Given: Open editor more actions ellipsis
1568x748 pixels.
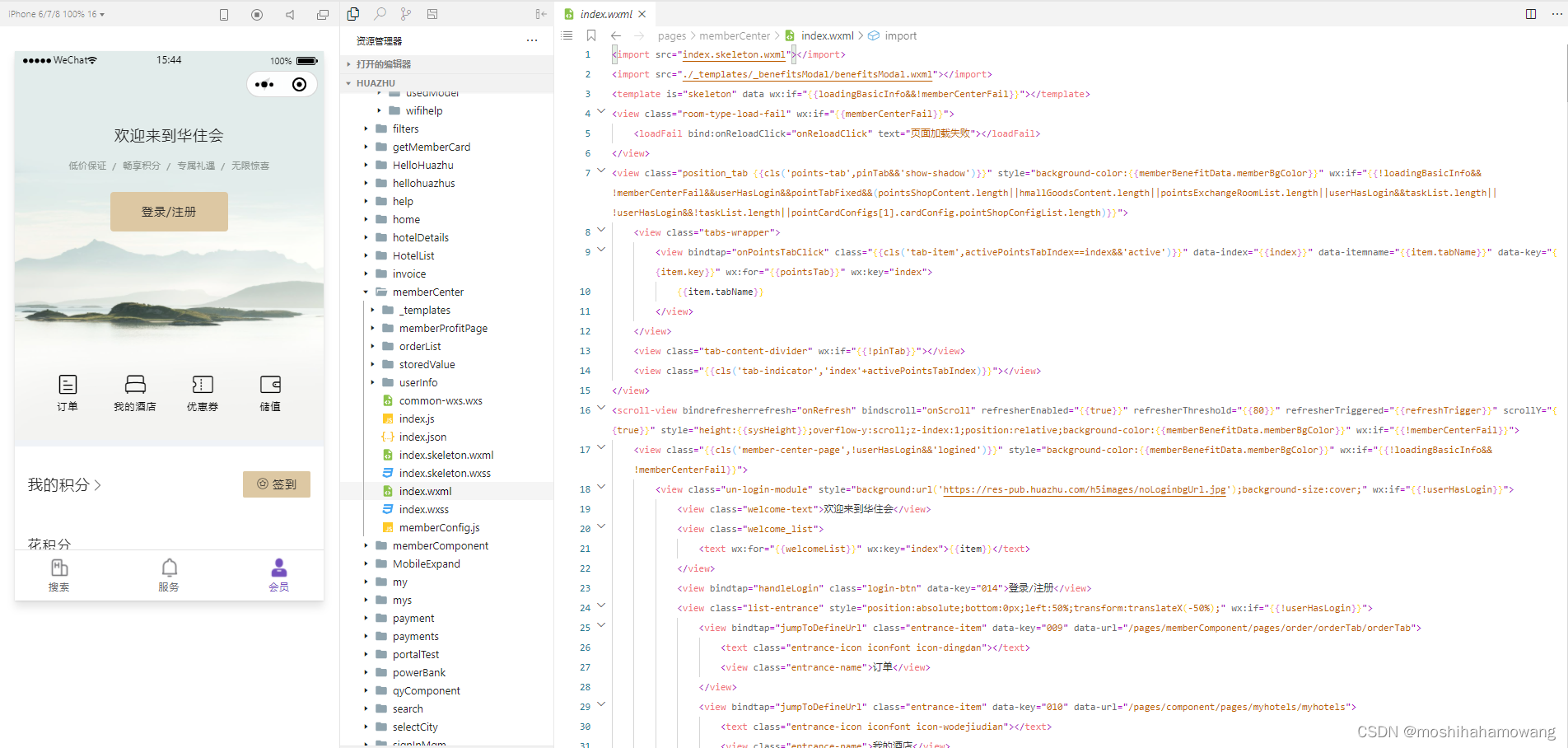Looking at the screenshot, I should point(1556,14).
